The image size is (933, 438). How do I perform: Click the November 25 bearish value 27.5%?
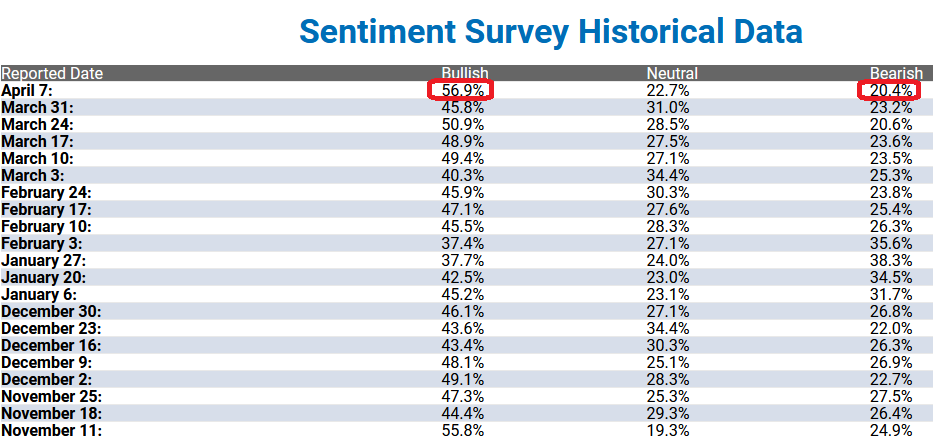[x=891, y=396]
